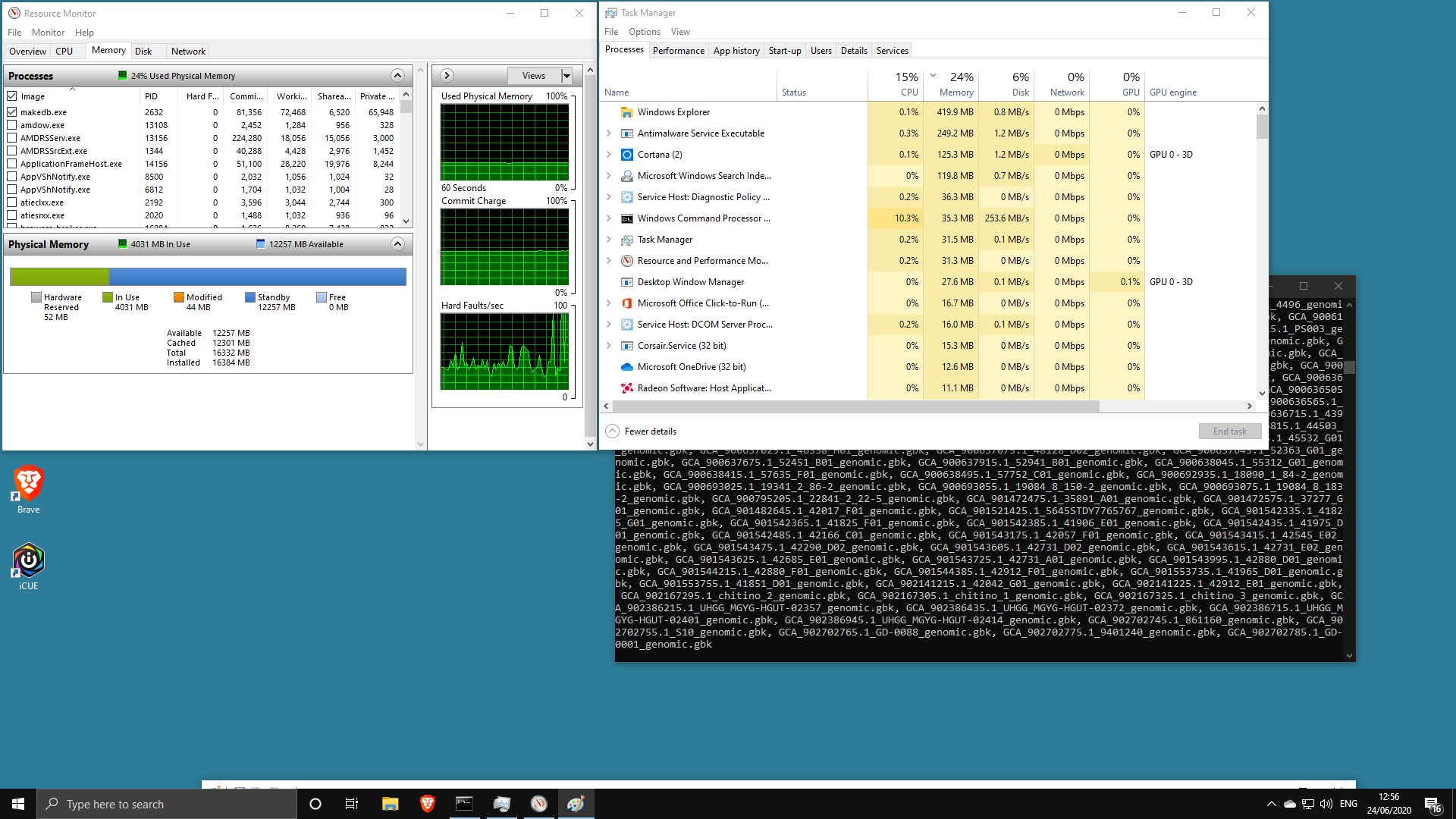Expand the Windows Command Processor group

608,218
